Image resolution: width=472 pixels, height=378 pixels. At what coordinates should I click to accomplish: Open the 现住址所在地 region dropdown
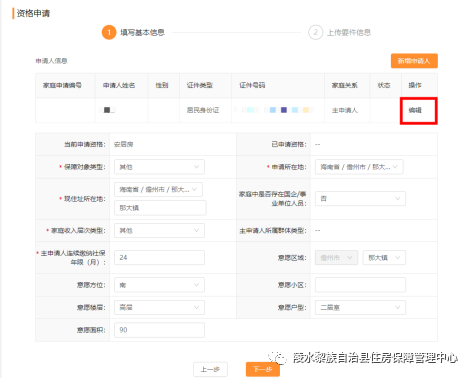(x=158, y=189)
